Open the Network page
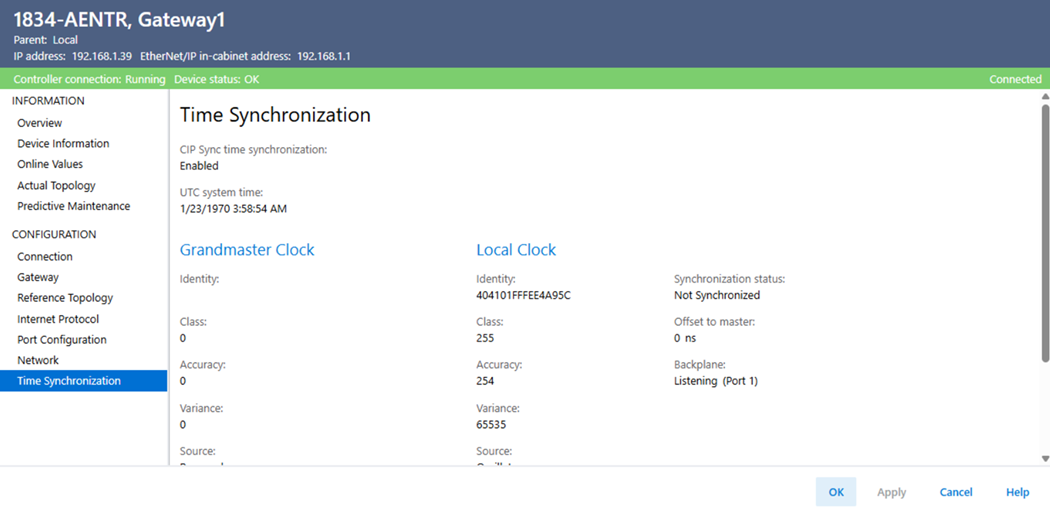The width and height of the screenshot is (1050, 514). coord(38,360)
